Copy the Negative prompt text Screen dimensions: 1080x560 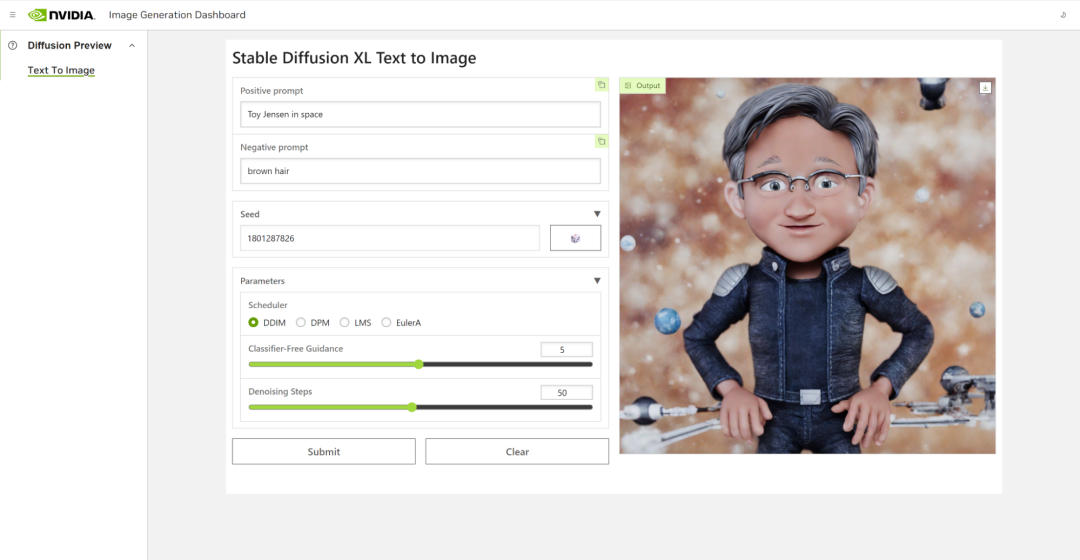(x=601, y=142)
